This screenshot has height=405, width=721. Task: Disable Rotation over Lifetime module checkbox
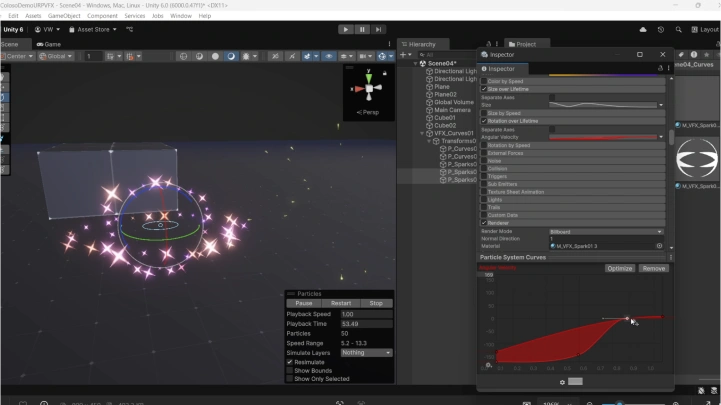click(484, 121)
